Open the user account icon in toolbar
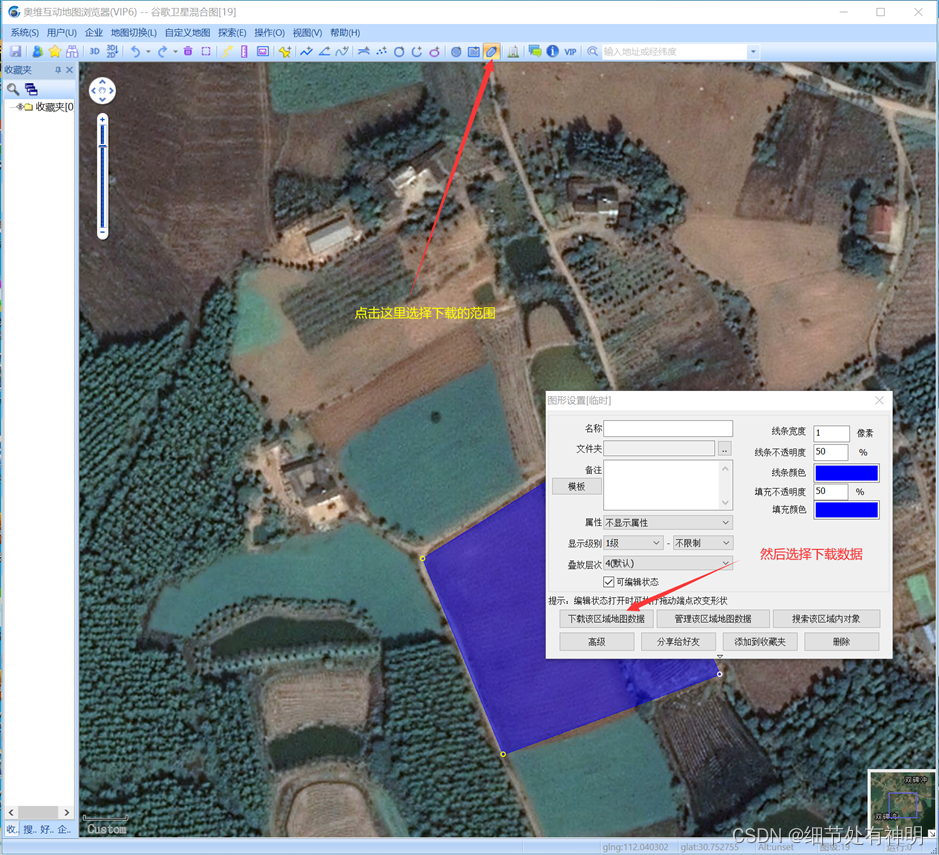The height and width of the screenshot is (855, 939). [x=37, y=52]
